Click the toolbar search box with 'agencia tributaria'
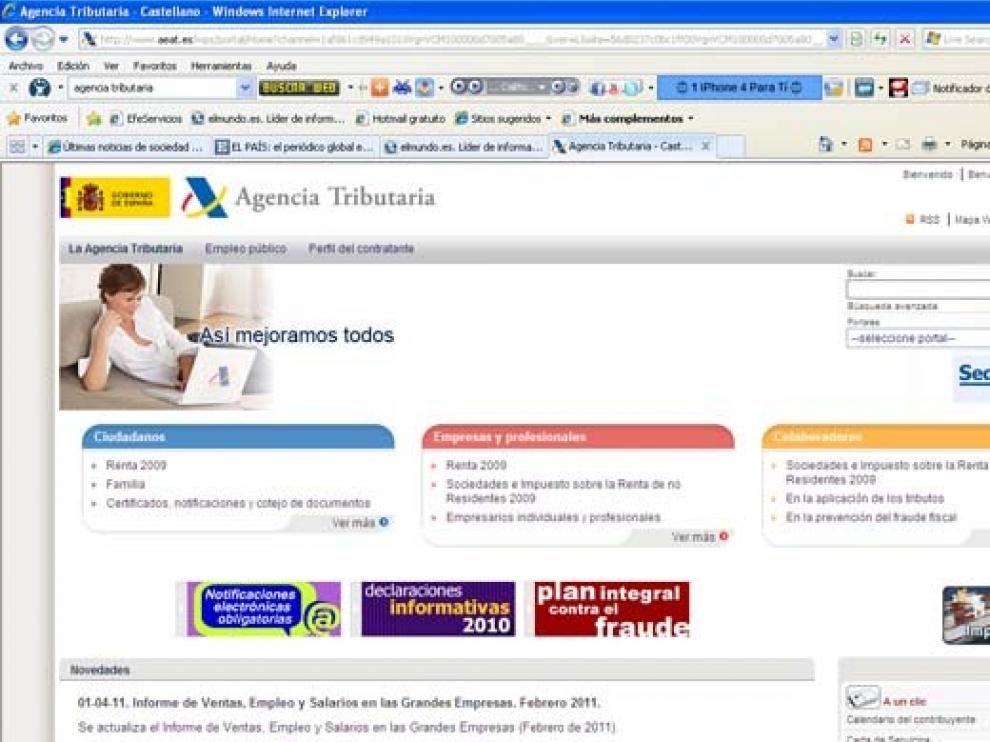 tap(153, 88)
